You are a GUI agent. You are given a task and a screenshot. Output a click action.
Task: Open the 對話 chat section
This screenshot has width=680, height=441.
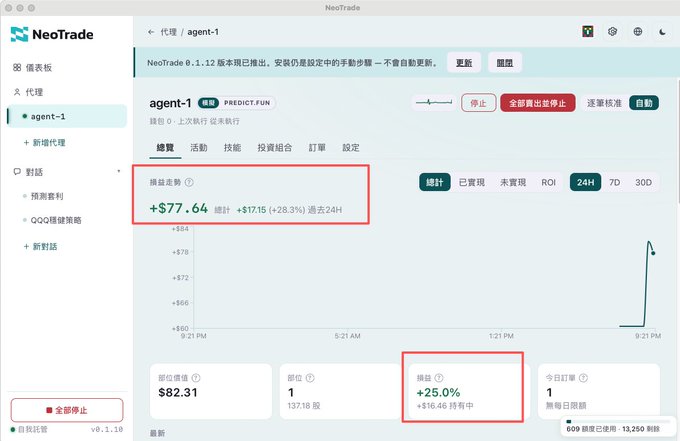[x=28, y=172]
